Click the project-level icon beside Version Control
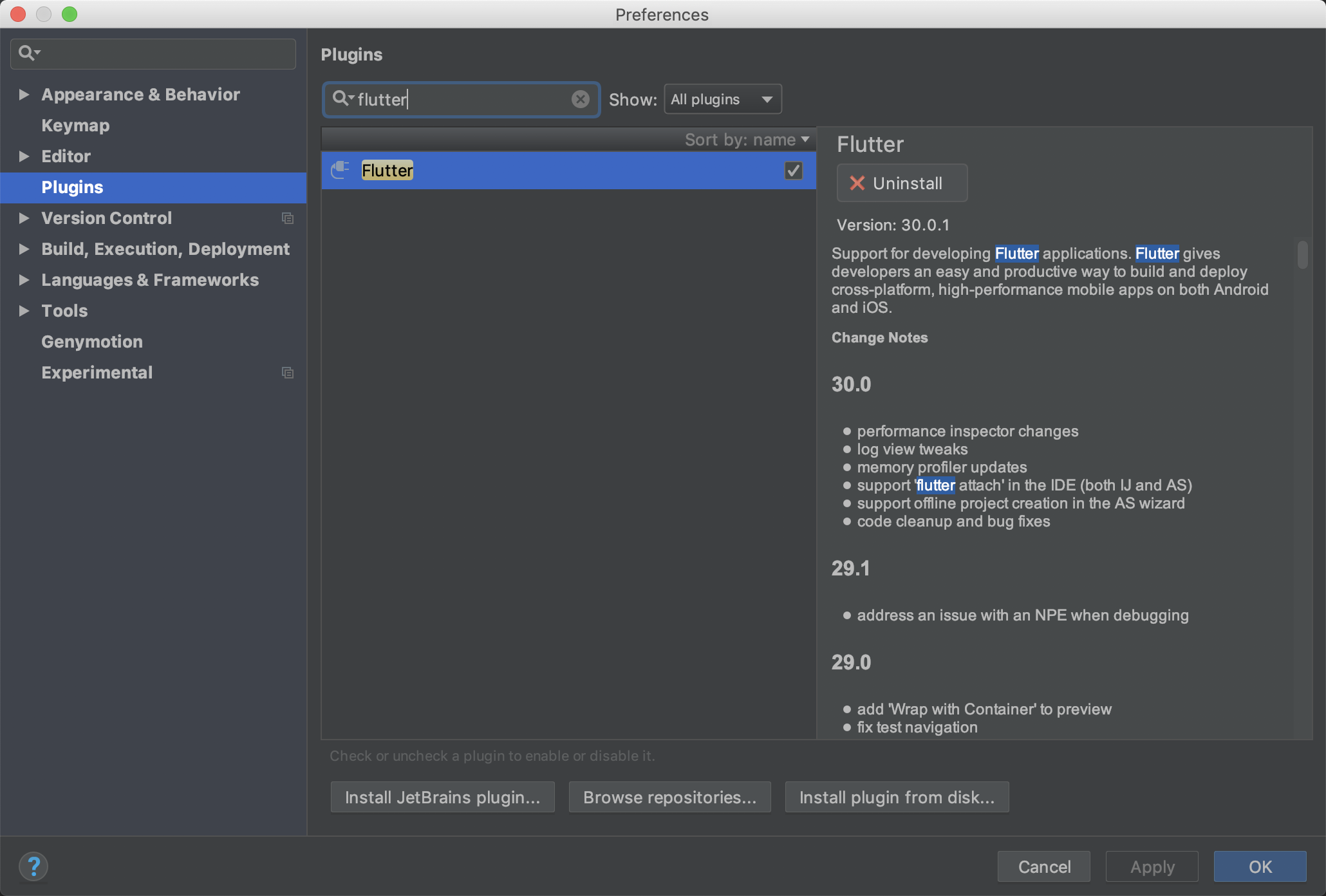This screenshot has height=896, width=1326. coord(288,218)
